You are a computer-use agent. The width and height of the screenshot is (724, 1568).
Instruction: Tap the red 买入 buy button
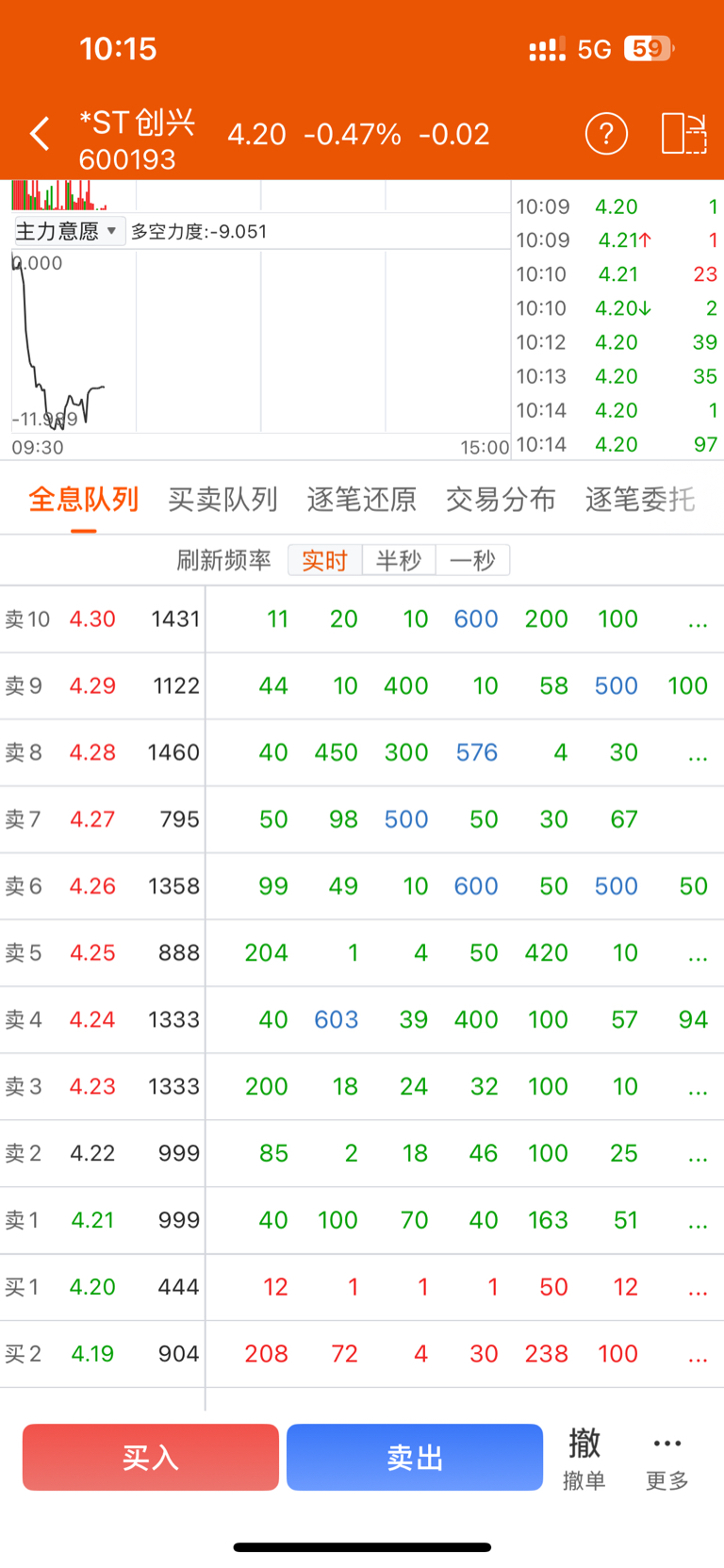pyautogui.click(x=151, y=1458)
